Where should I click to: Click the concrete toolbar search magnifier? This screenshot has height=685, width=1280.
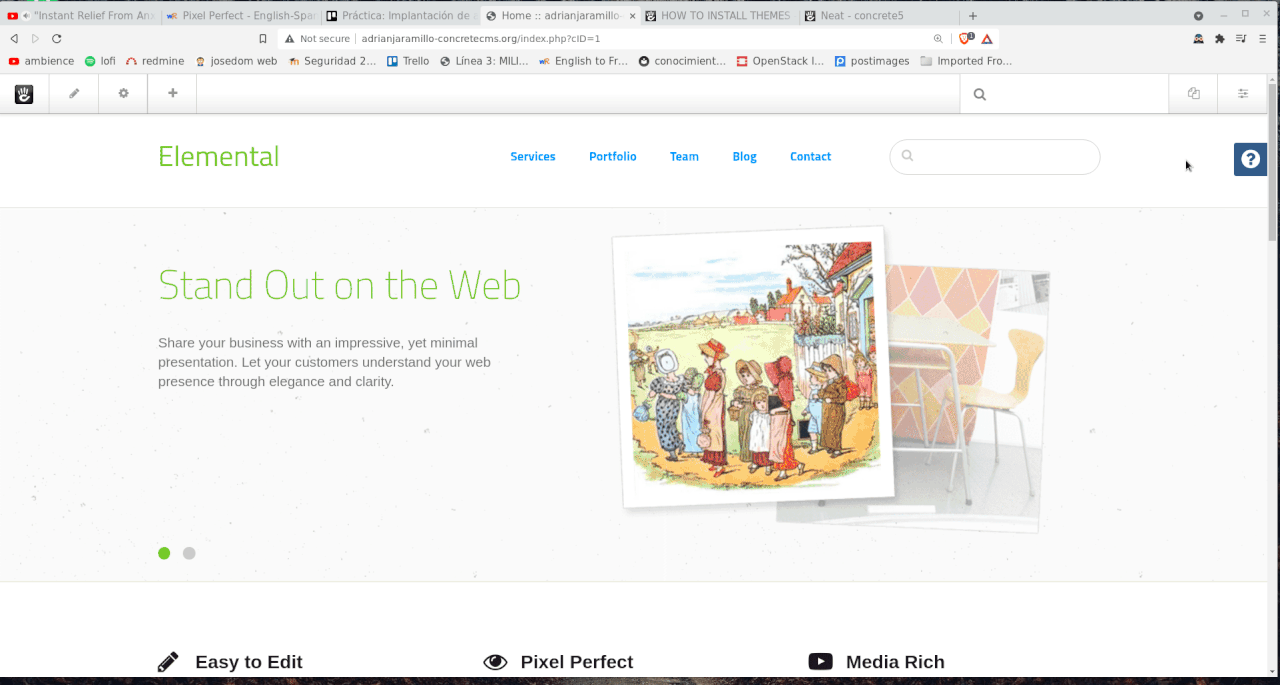coord(980,94)
